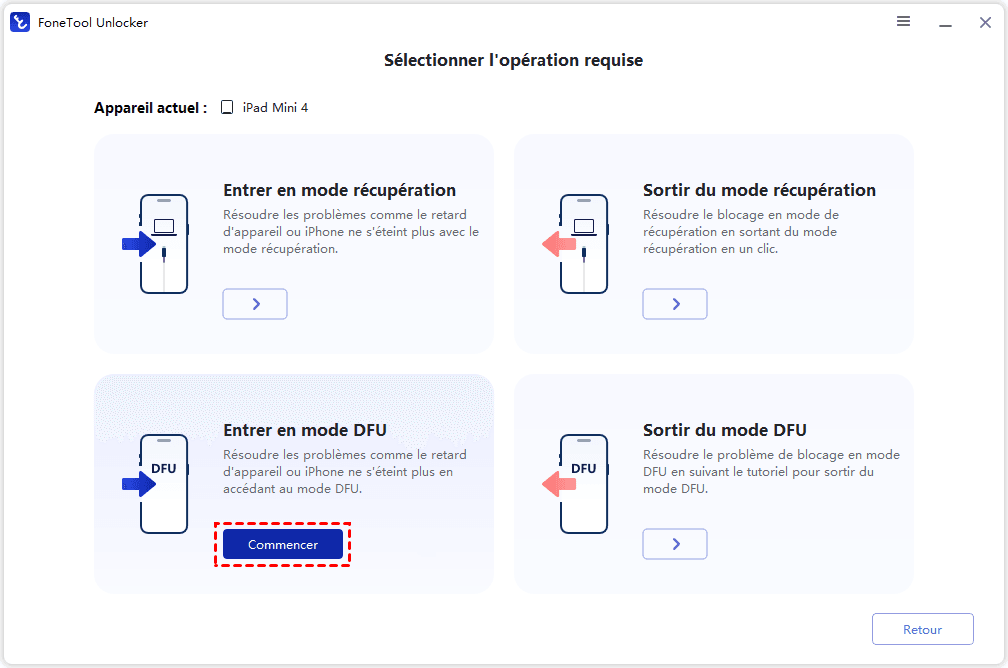Minimize the FoneTool Unlocker window

click(x=945, y=22)
